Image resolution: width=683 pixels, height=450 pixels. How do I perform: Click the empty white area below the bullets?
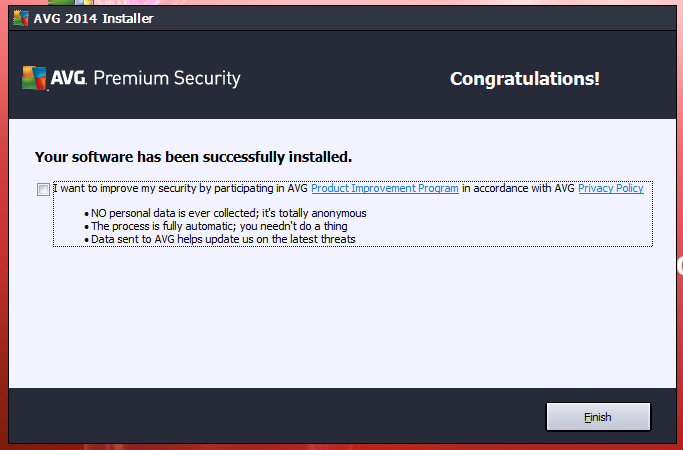pos(342,317)
